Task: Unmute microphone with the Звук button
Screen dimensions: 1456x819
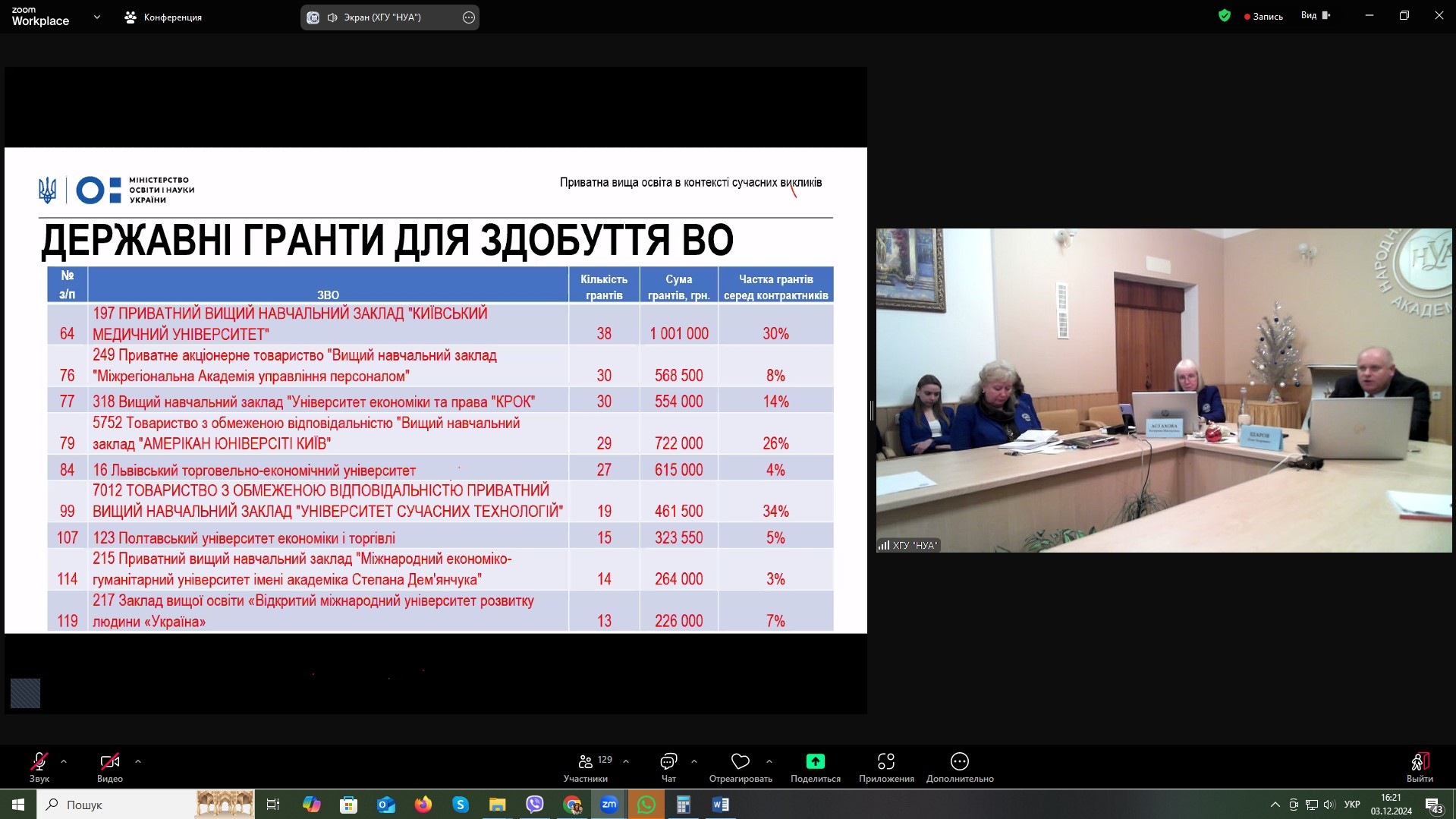Action: pyautogui.click(x=39, y=766)
